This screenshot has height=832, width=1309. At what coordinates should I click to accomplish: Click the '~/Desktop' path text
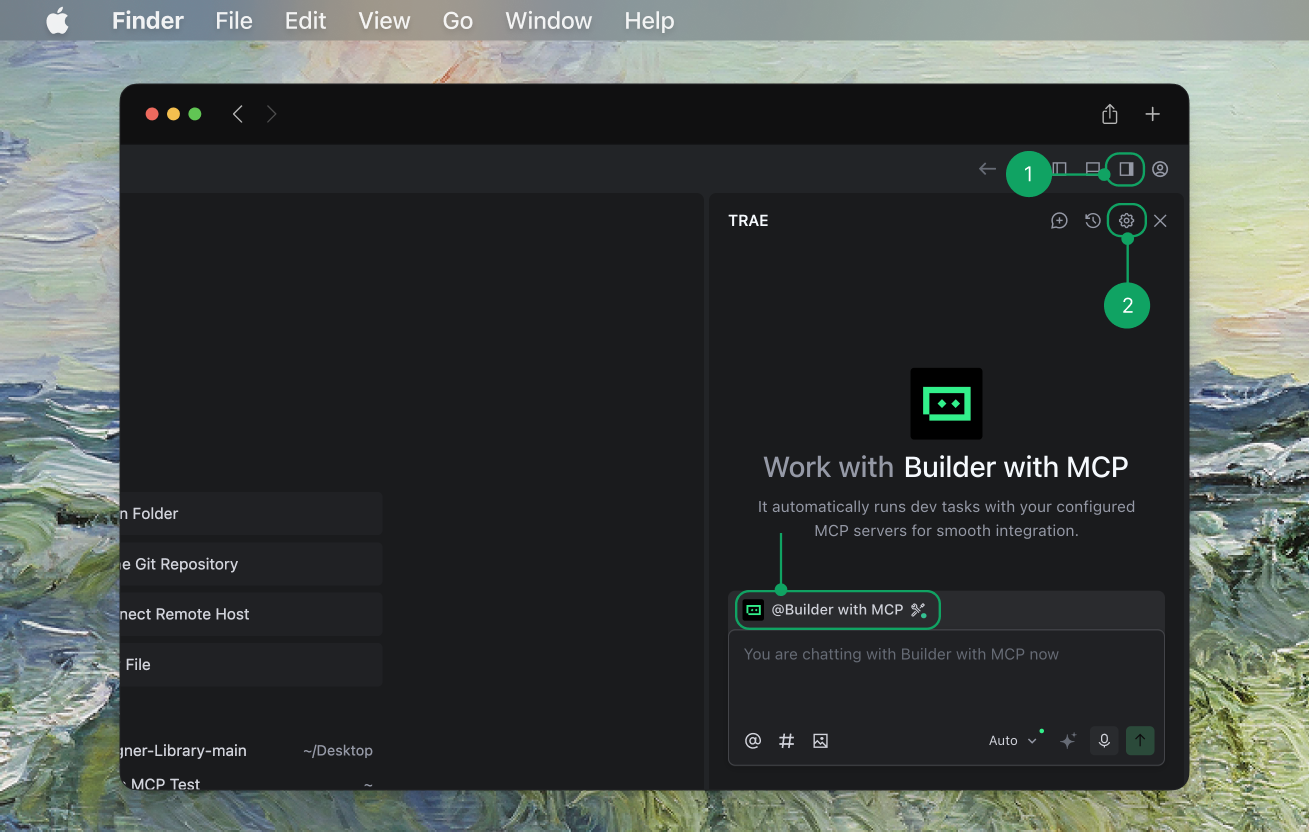pyautogui.click(x=338, y=751)
